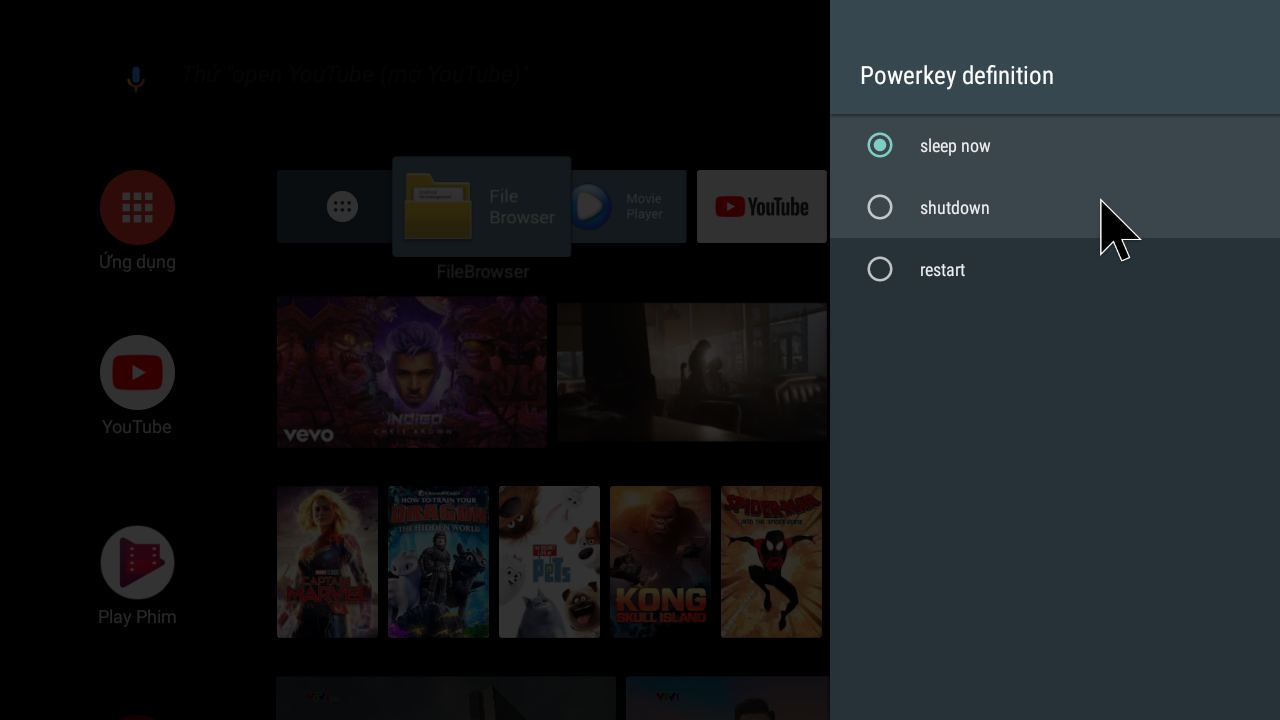Open the YouTube channel icon in sidebar
Image resolution: width=1280 pixels, height=720 pixels.
click(x=137, y=372)
